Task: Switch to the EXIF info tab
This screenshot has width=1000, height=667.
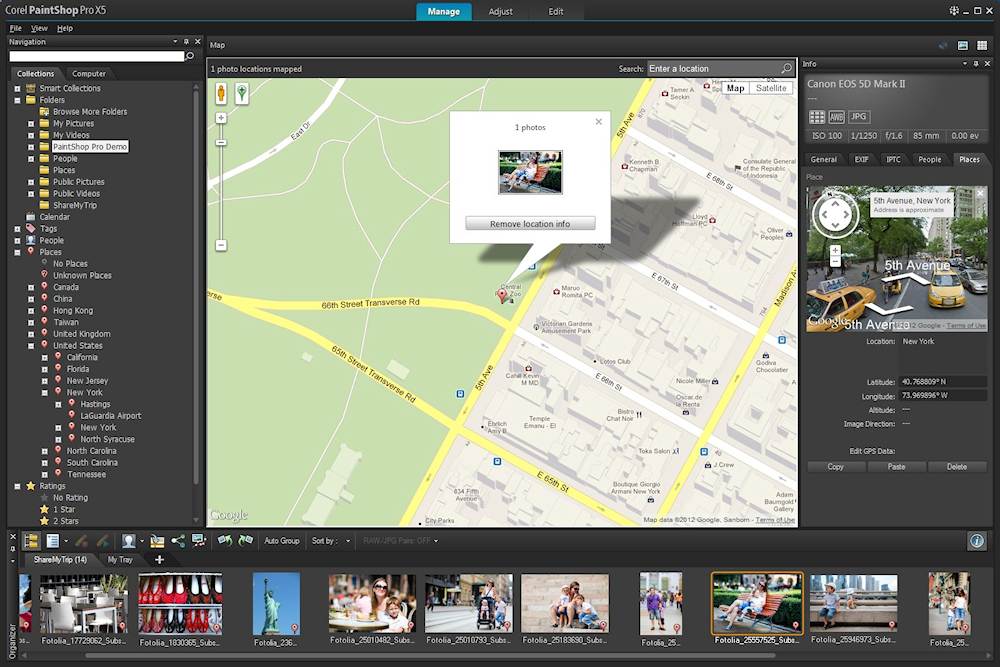Action: click(860, 159)
